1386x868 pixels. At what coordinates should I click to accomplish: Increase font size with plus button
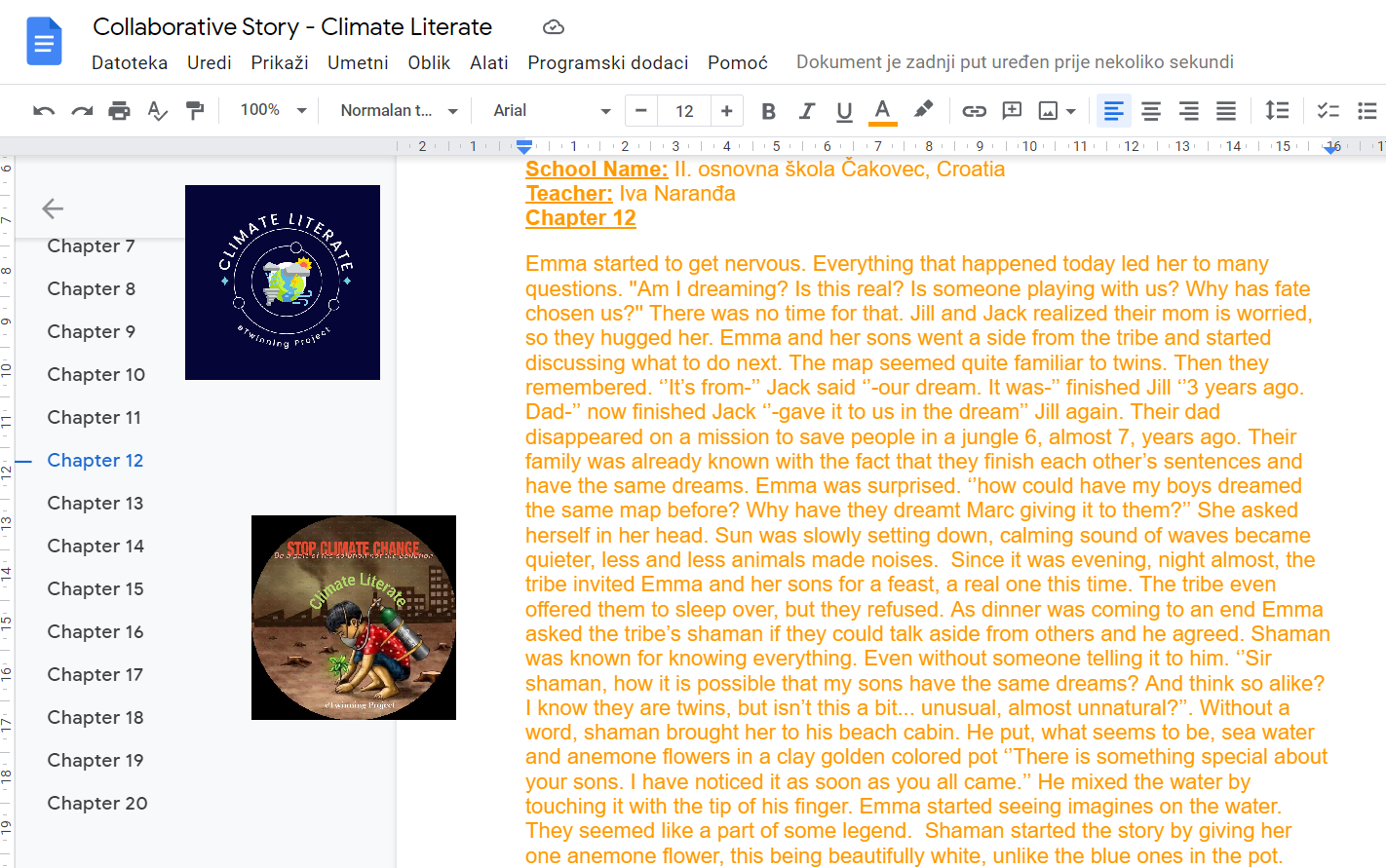tap(726, 111)
